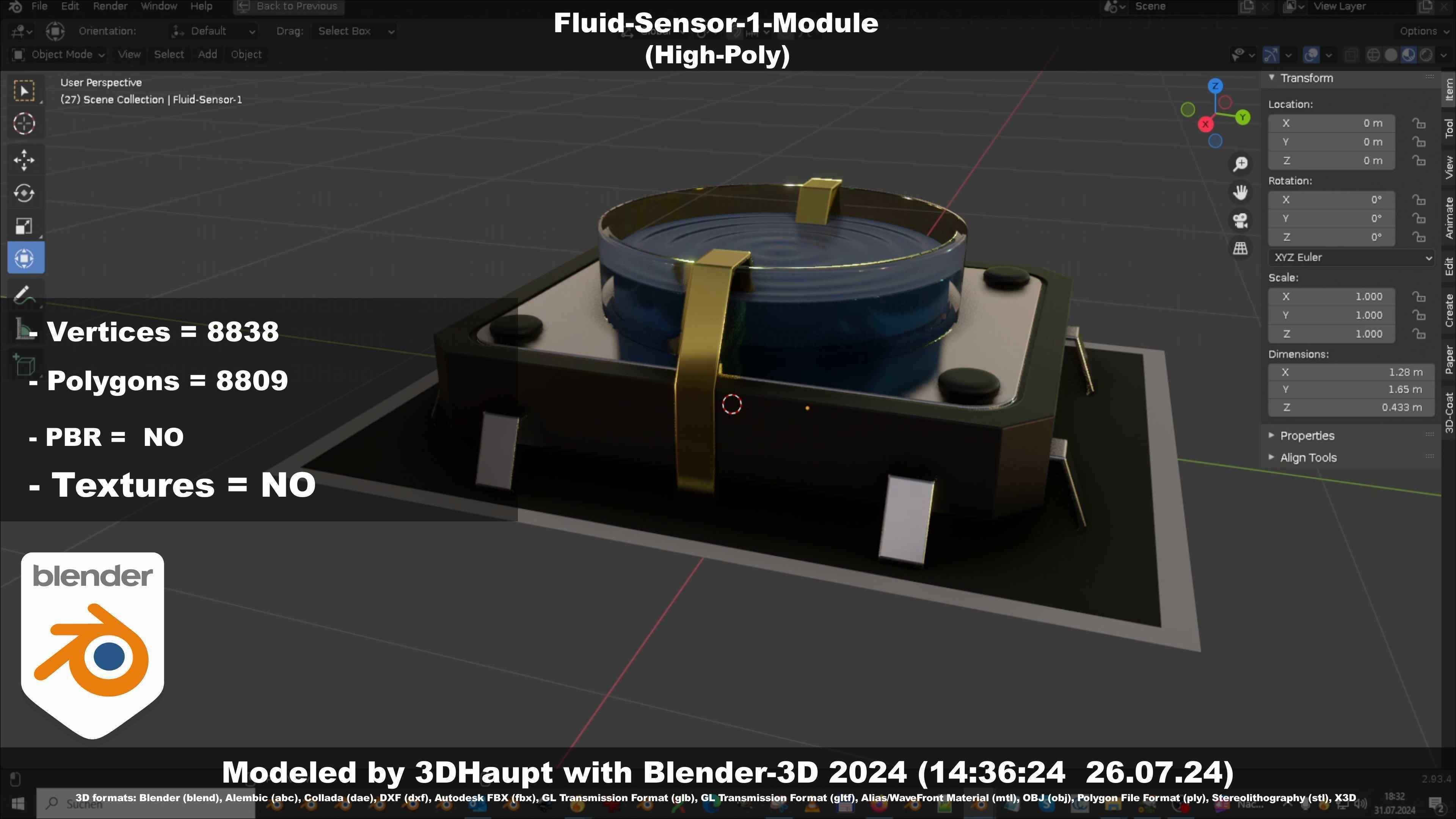Image resolution: width=1456 pixels, height=819 pixels.
Task: Open the object visibility and selectability dropdown
Action: coord(1243,55)
